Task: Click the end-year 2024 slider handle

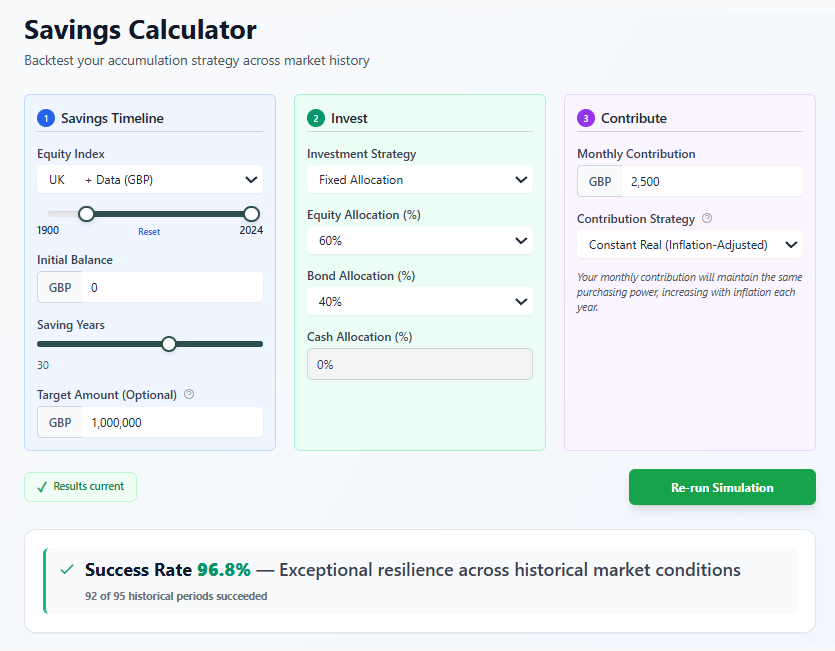Action: [x=251, y=214]
